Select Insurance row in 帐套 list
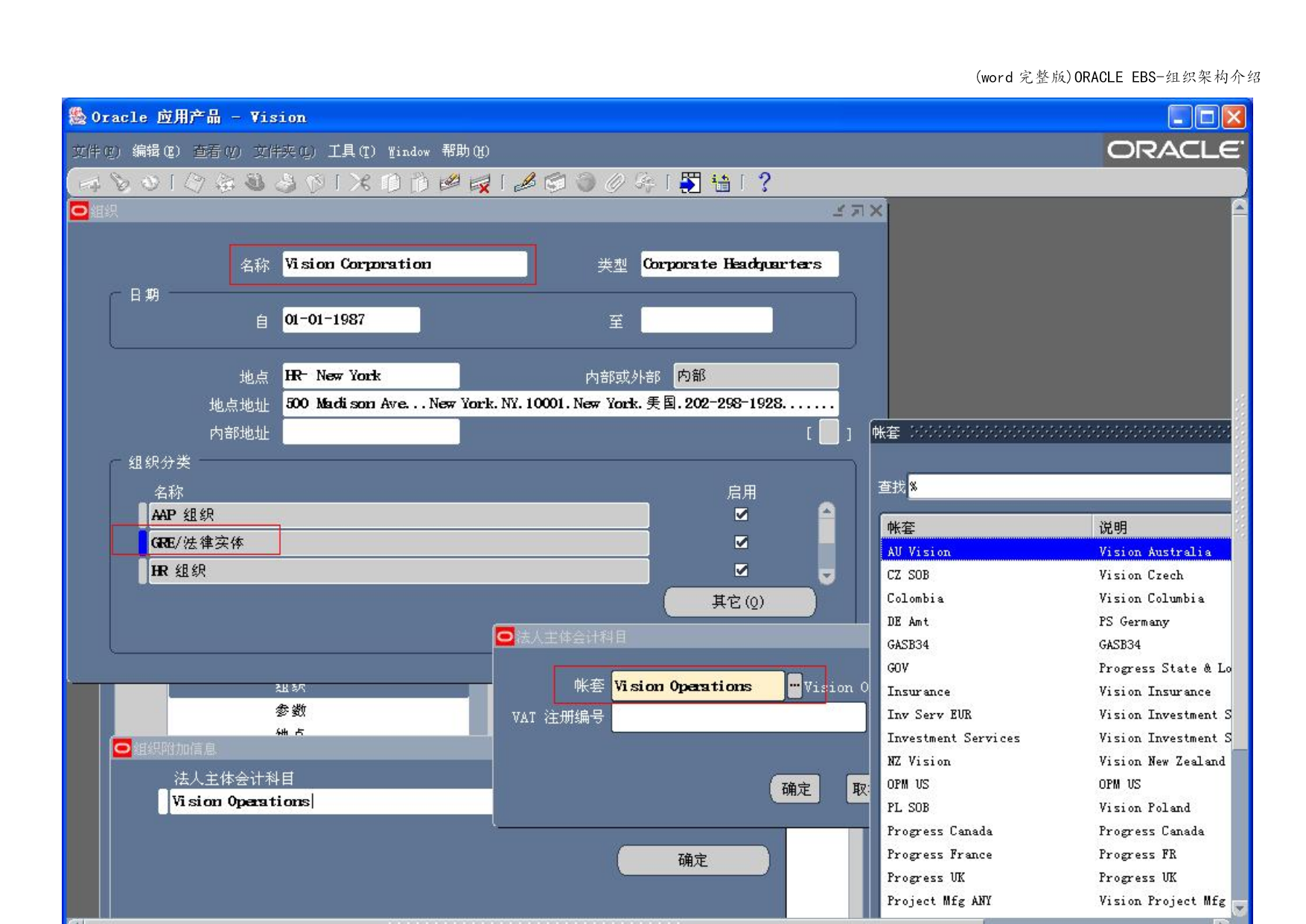 [1056, 691]
